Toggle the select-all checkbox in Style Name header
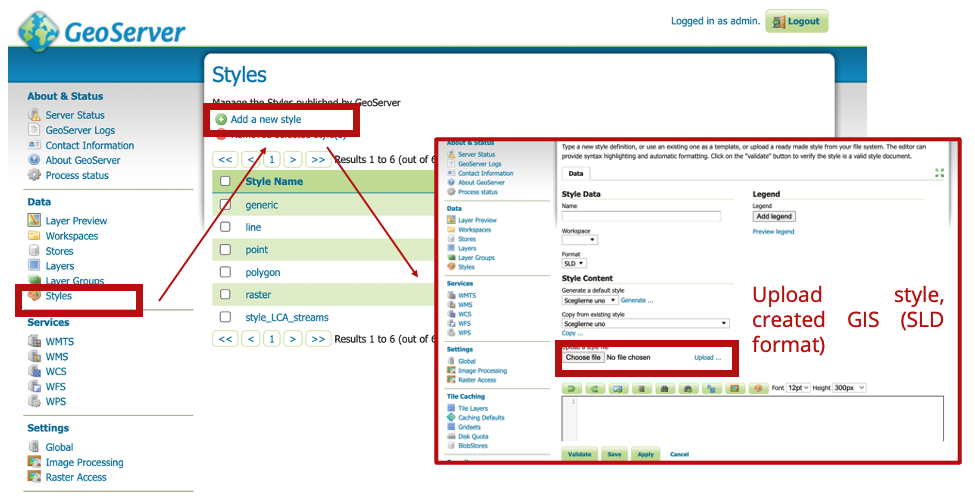 click(x=225, y=182)
